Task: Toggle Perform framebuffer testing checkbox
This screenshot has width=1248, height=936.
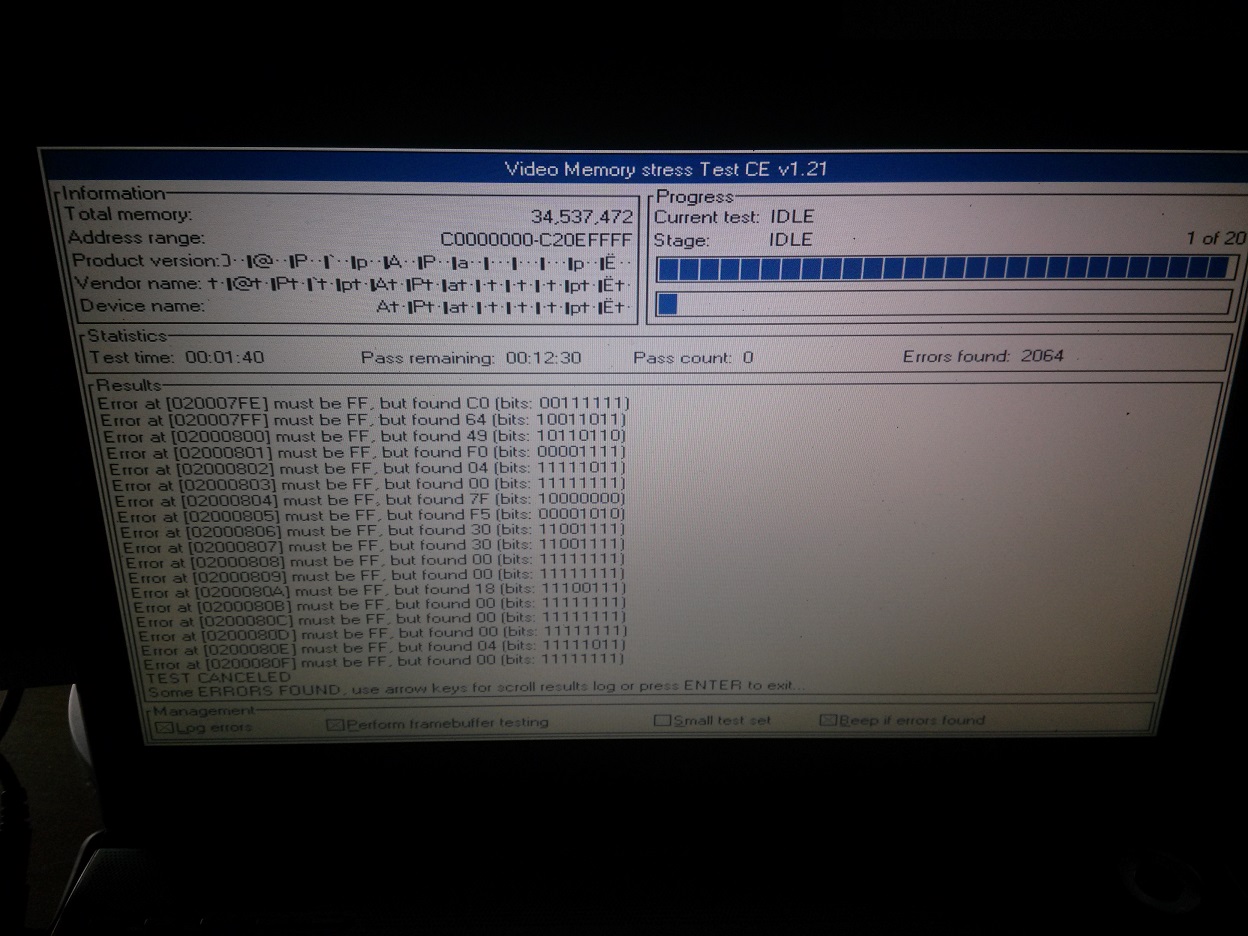Action: click(335, 724)
